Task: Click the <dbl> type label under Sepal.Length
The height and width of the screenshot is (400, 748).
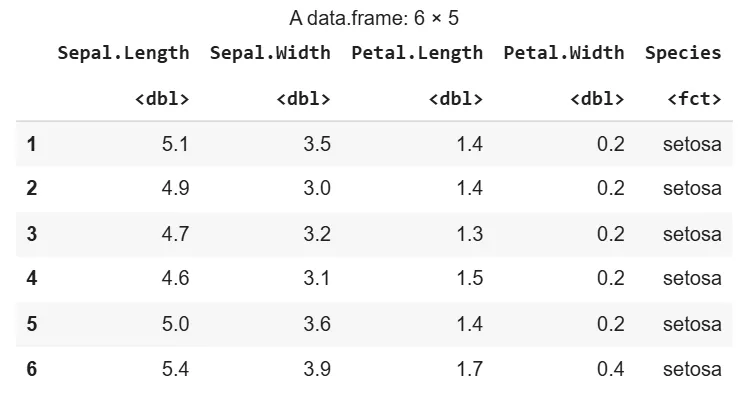Action: point(161,98)
